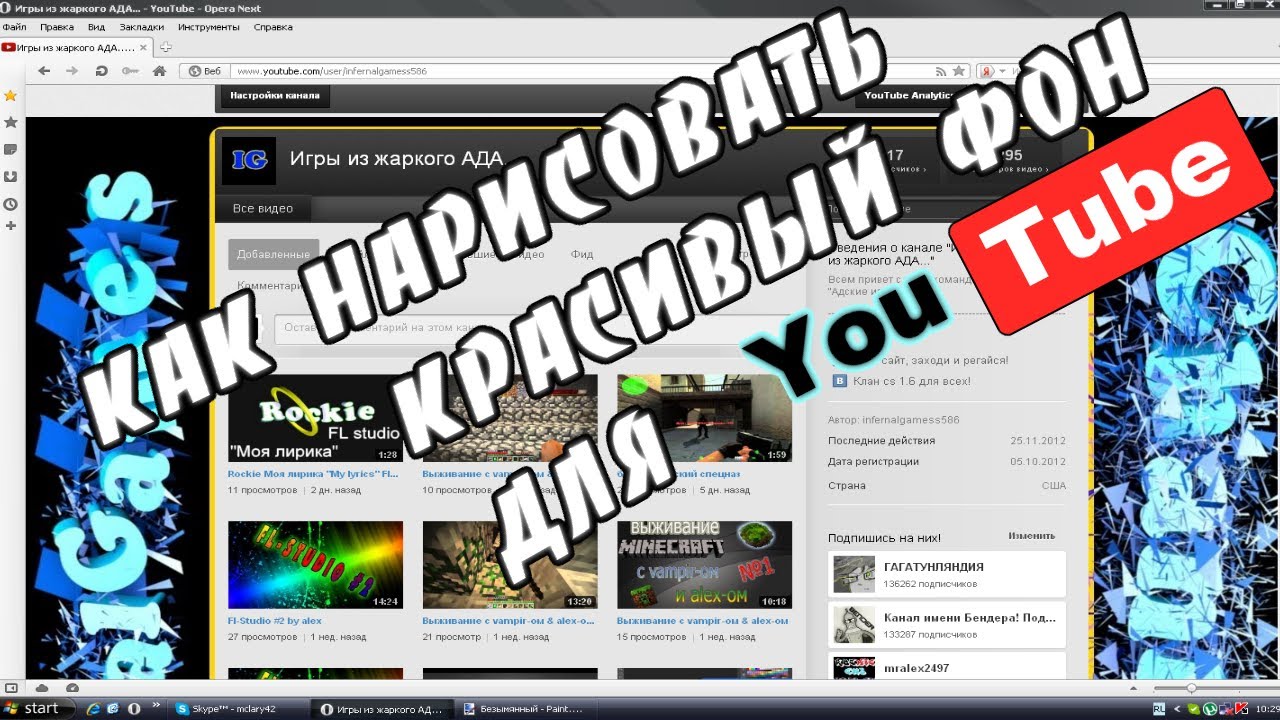This screenshot has width=1280, height=720.
Task: Open the Настройки канала button
Action: tap(275, 96)
